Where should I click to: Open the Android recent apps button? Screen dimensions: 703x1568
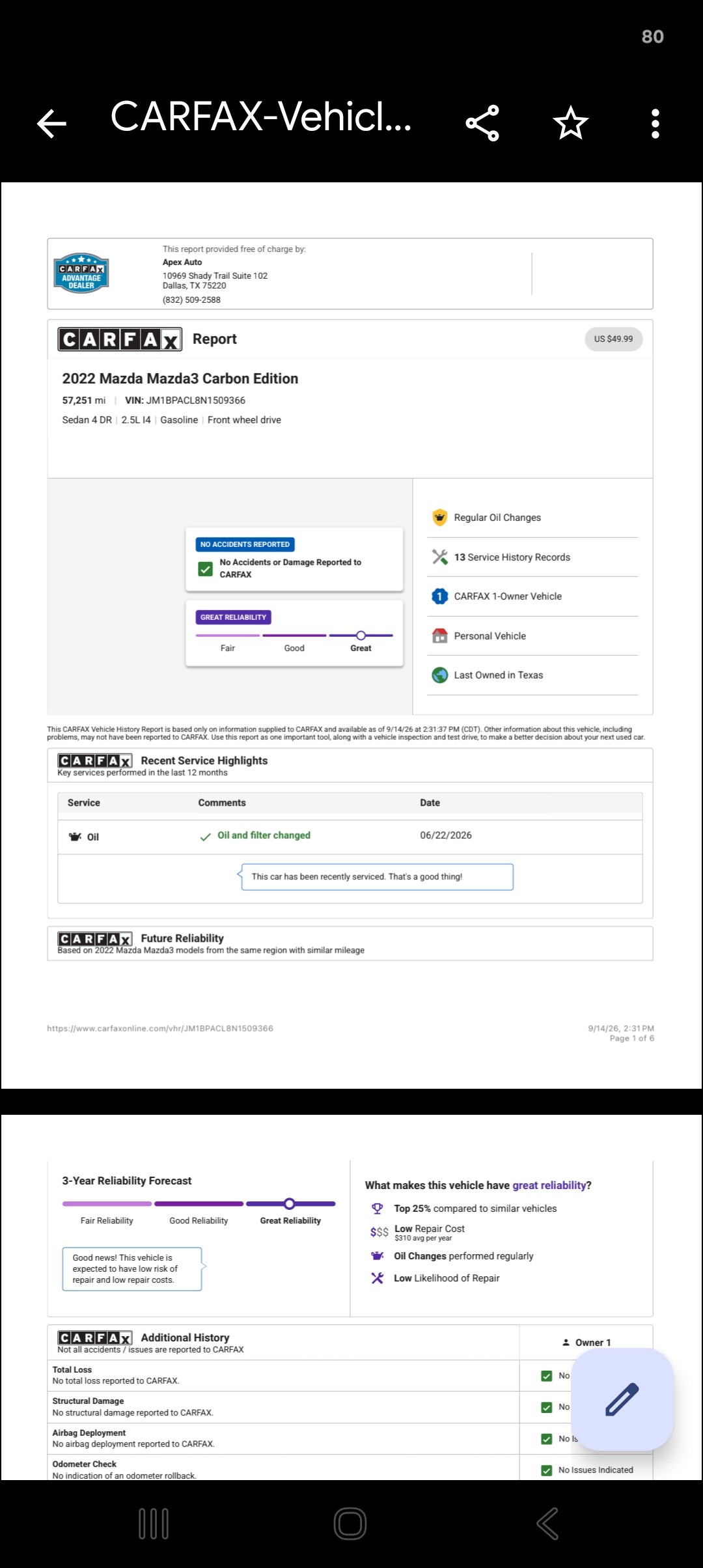tap(154, 1524)
